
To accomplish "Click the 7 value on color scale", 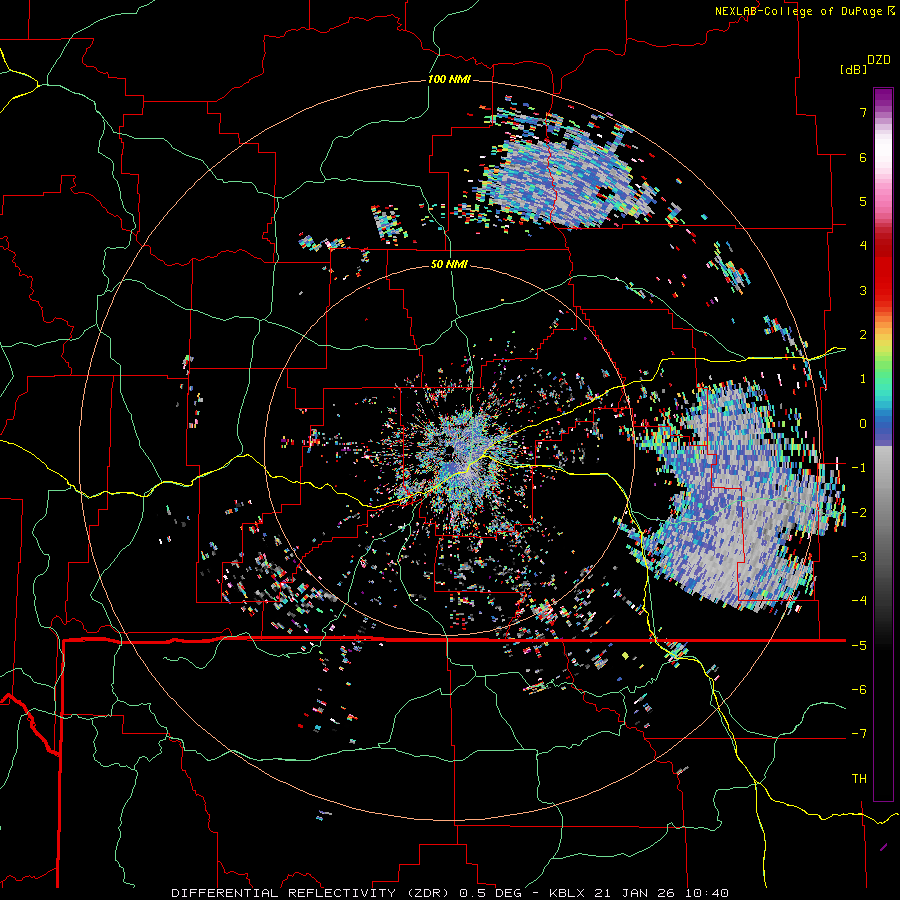I will tap(863, 112).
